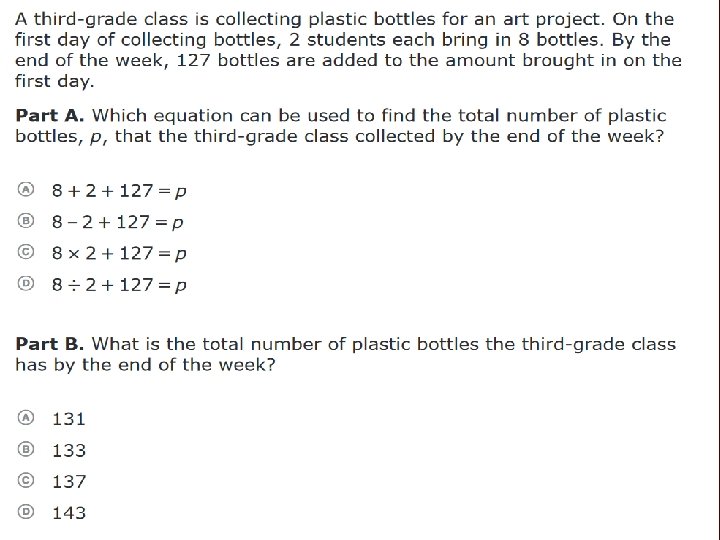Click the equation text 8 − 2 + 127 = p
720x540 pixels.
point(119,222)
